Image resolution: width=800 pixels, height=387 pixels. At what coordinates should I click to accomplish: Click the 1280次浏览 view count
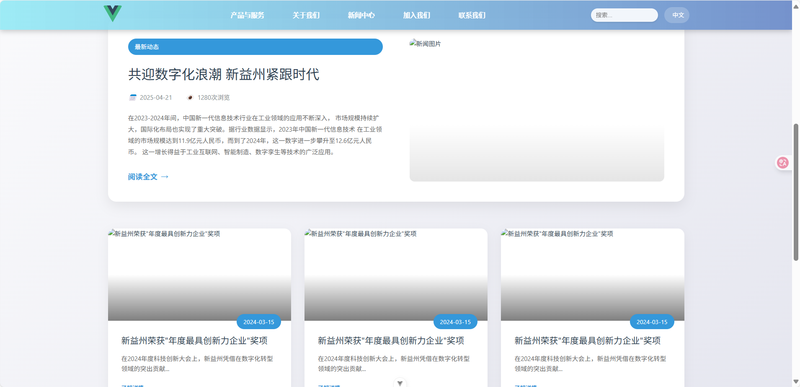click(x=213, y=97)
